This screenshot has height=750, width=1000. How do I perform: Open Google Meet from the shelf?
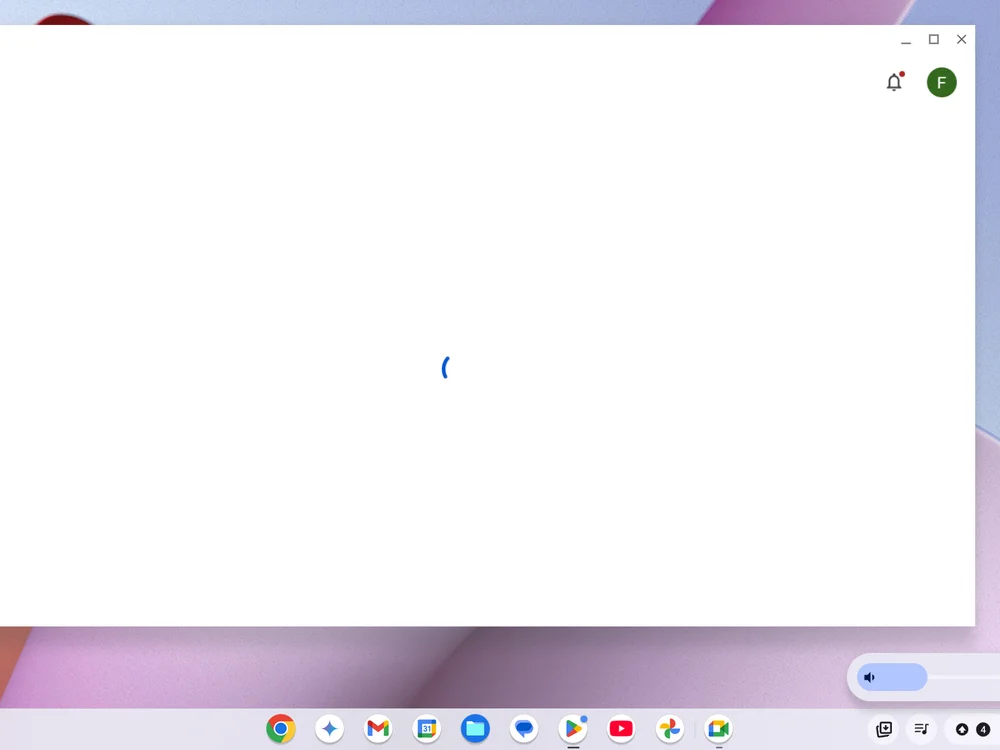coord(718,728)
